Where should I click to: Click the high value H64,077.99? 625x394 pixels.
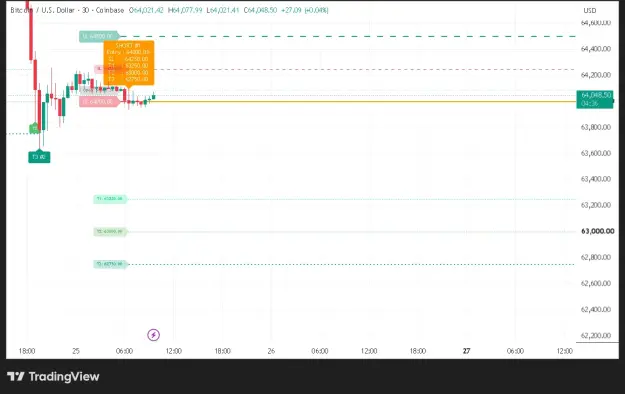click(185, 10)
